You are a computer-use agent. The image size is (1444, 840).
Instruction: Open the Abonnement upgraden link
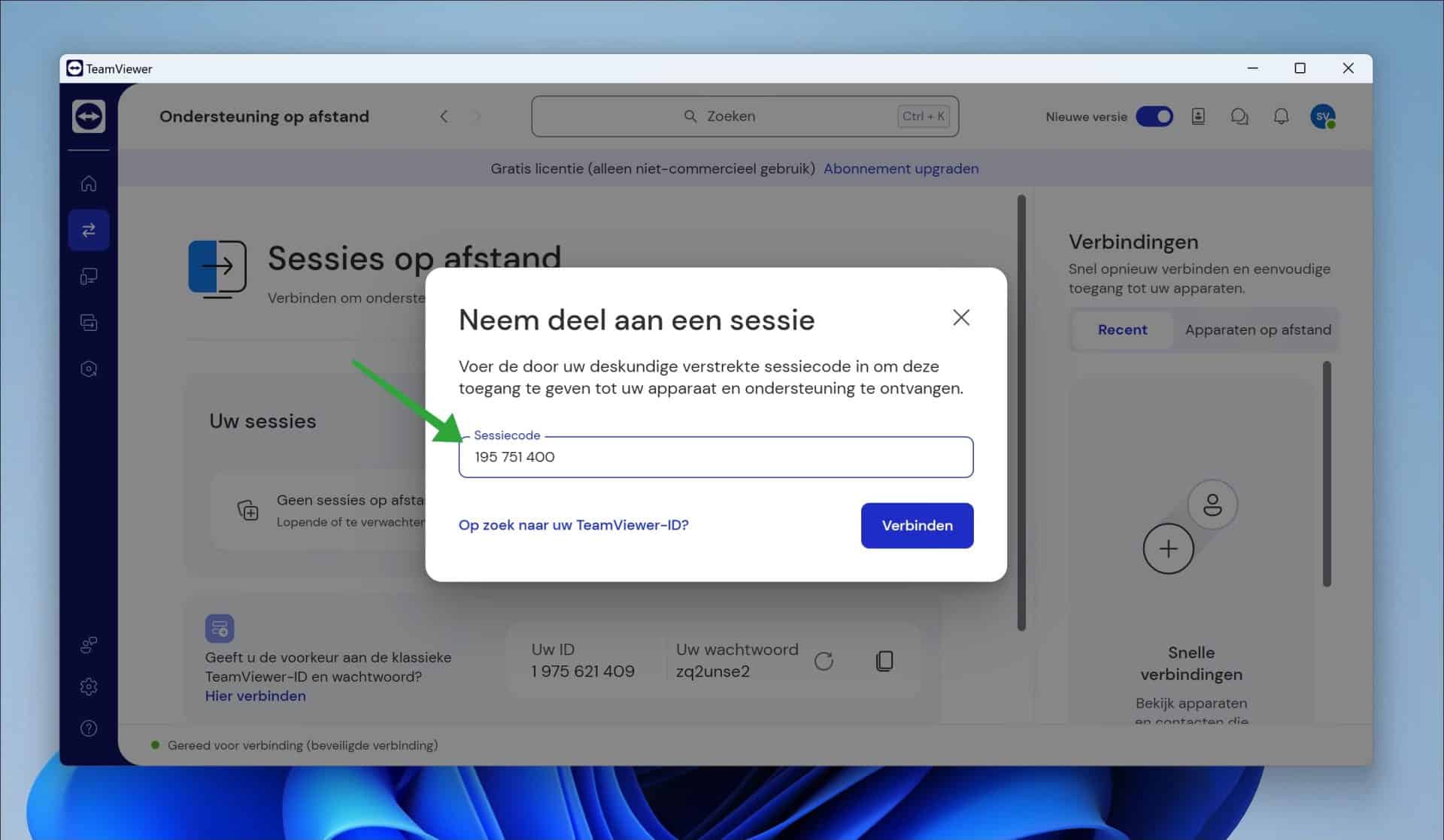[x=901, y=168]
